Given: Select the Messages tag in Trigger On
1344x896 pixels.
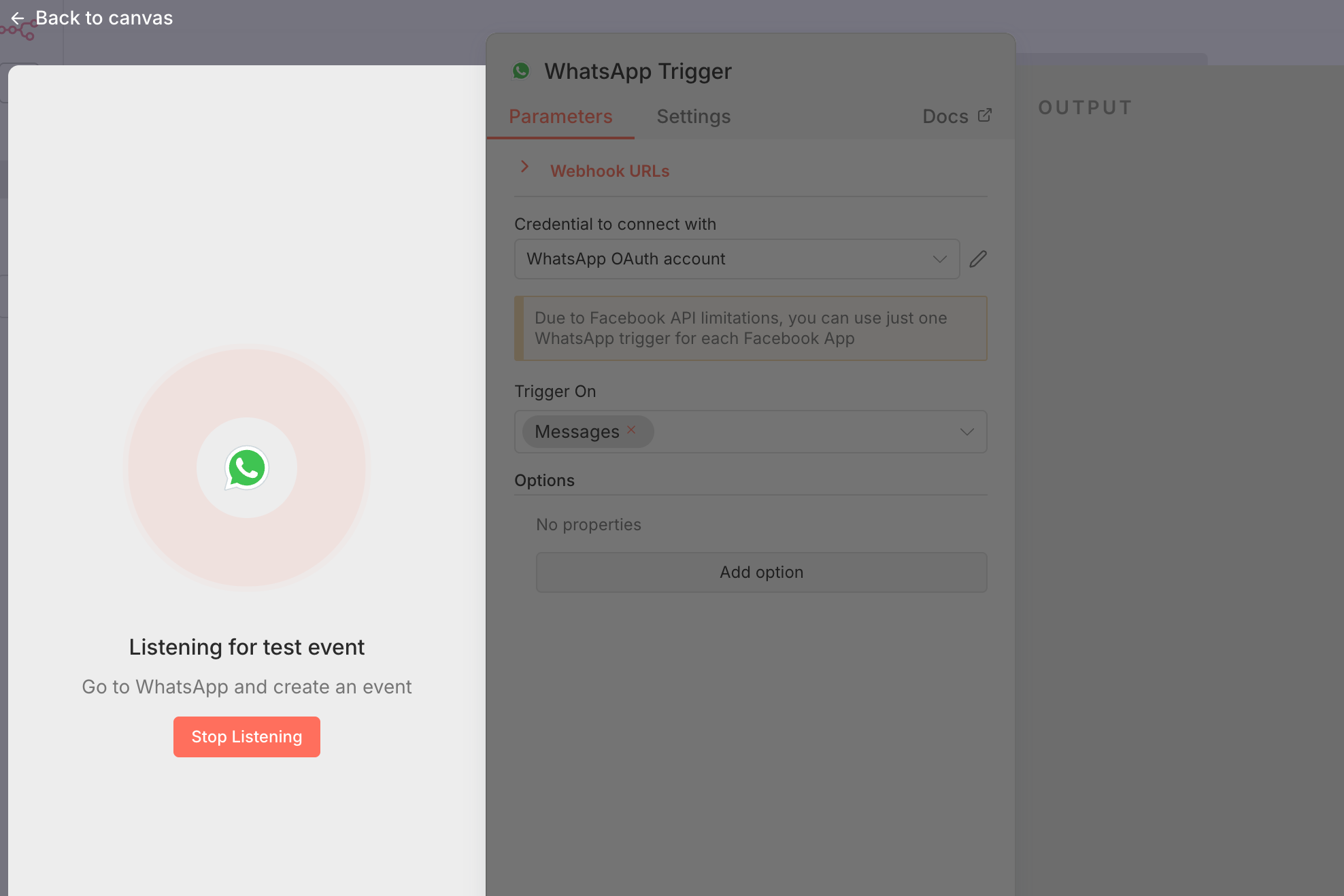Looking at the screenshot, I should tap(578, 432).
